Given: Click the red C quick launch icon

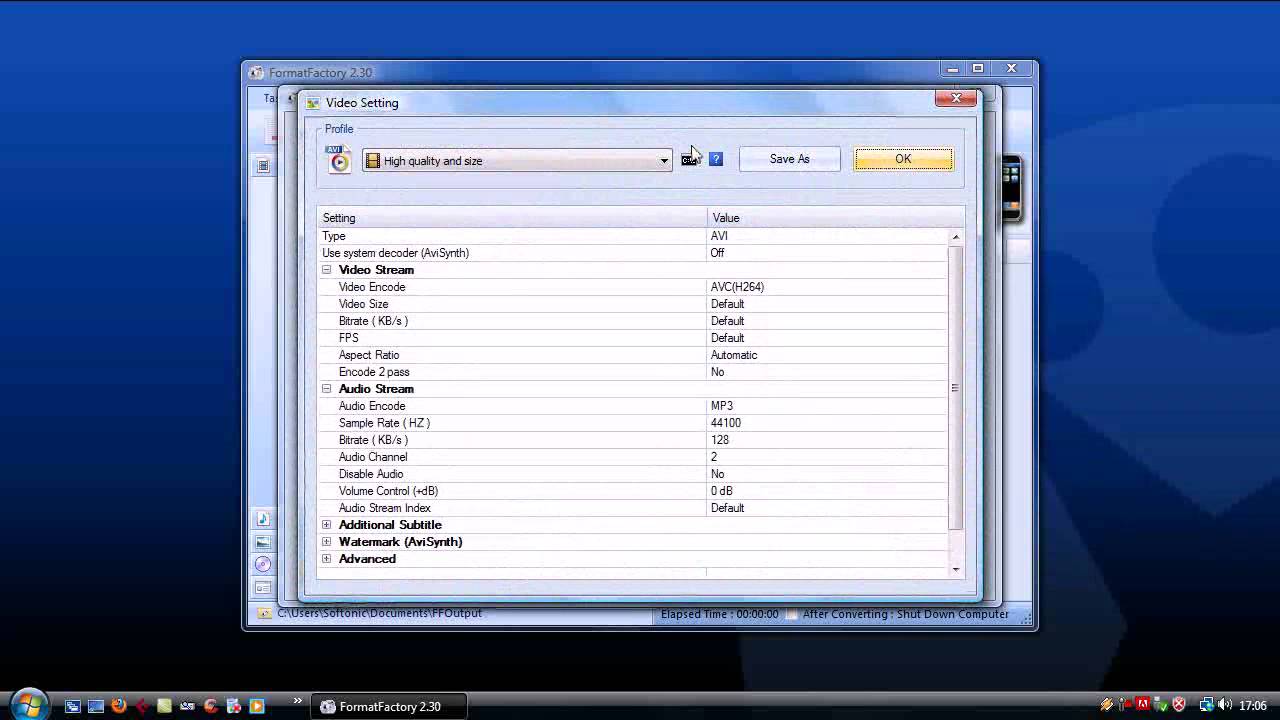Looking at the screenshot, I should (x=211, y=706).
